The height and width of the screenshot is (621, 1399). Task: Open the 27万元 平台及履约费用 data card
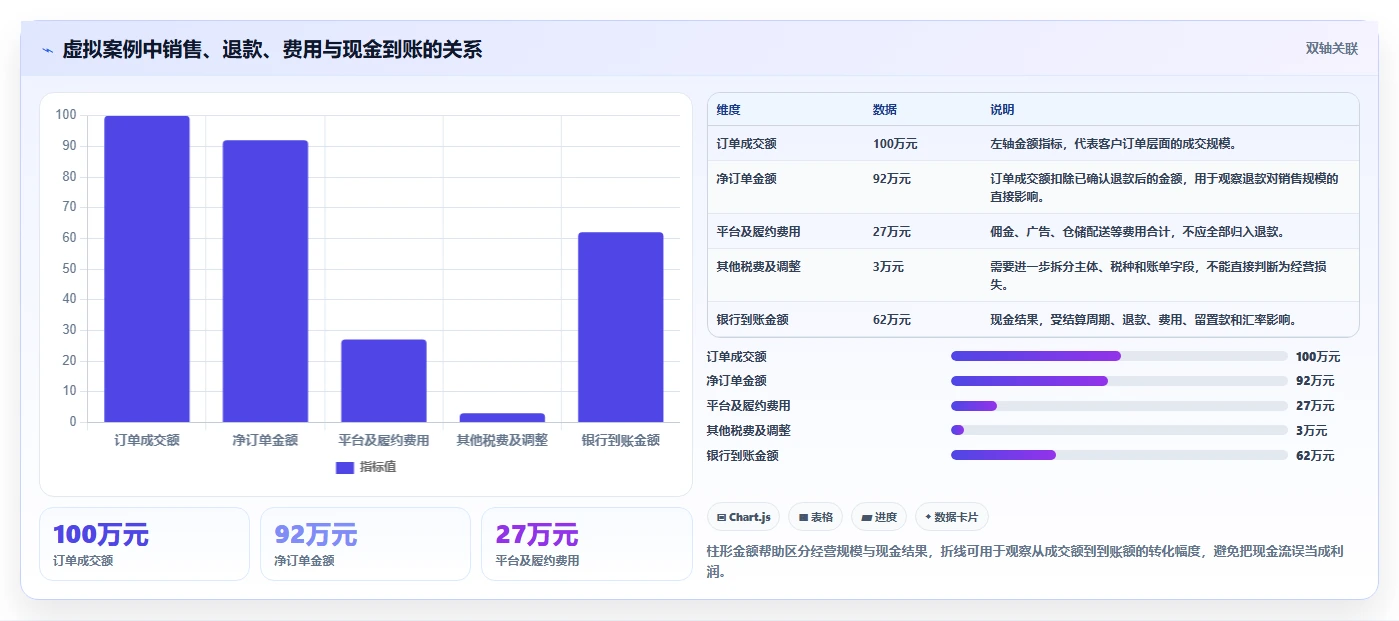586,544
